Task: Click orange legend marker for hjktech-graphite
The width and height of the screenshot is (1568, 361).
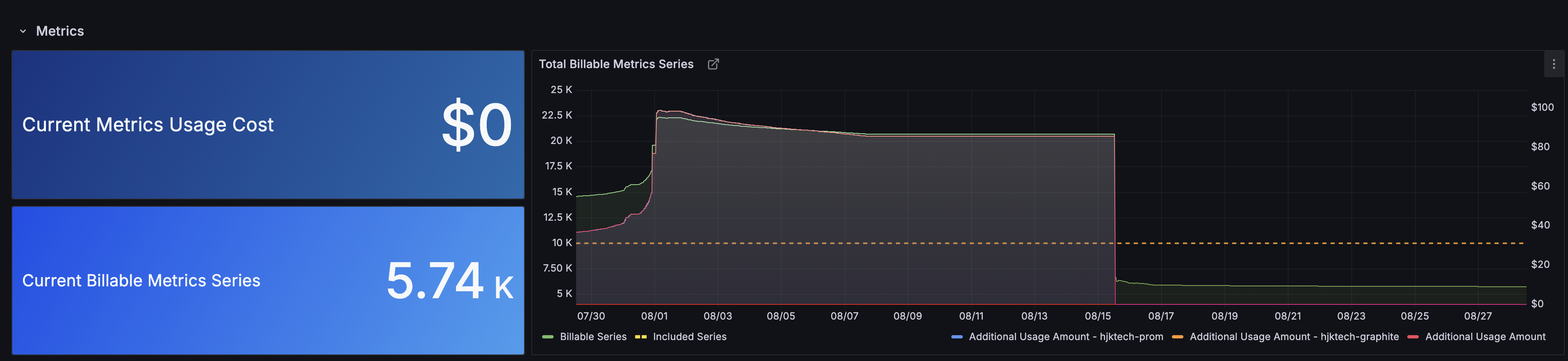Action: click(x=1177, y=337)
